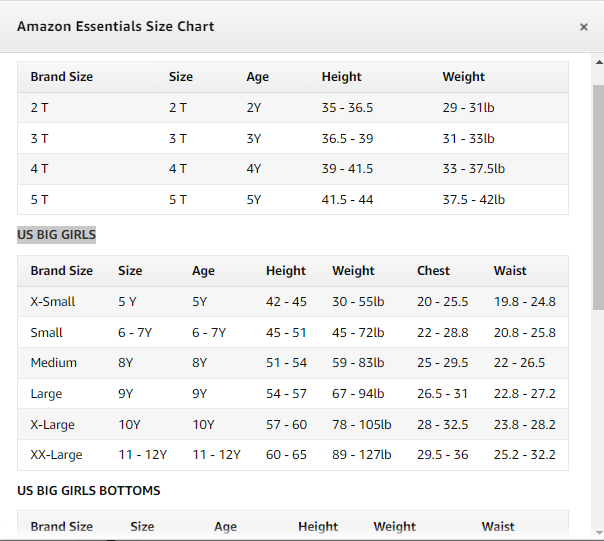Click the 5 Y size cell

(x=127, y=301)
